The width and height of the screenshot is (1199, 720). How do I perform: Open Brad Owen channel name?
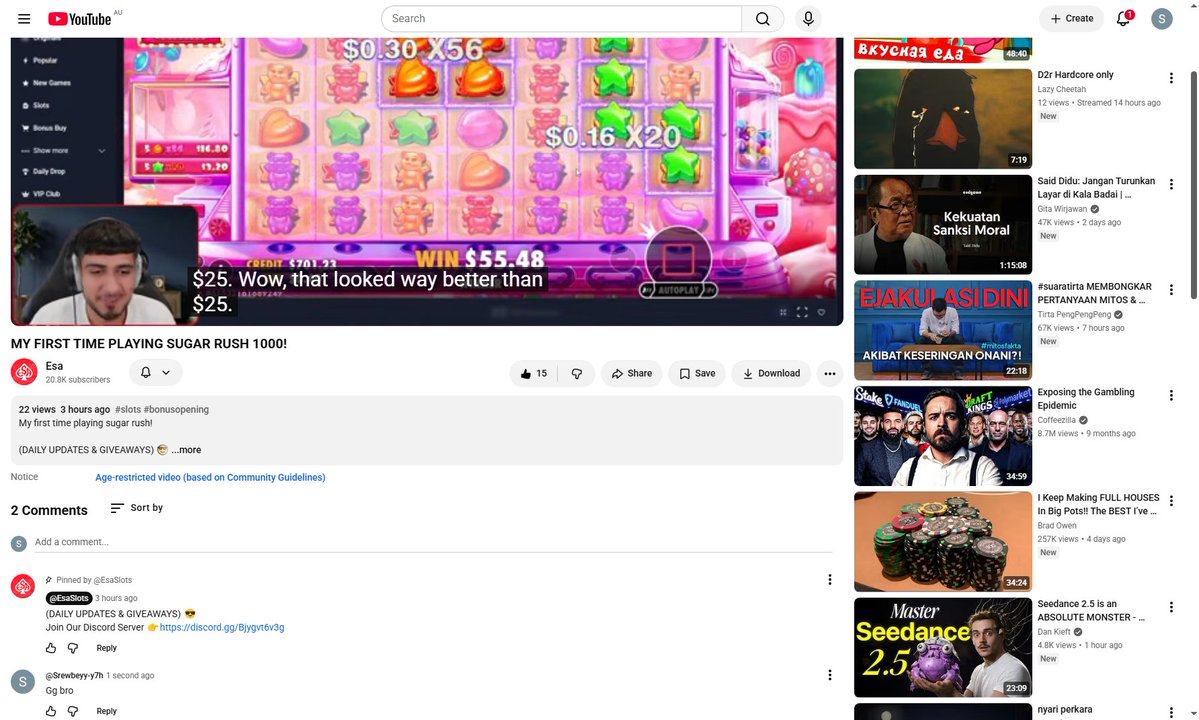click(x=1057, y=526)
